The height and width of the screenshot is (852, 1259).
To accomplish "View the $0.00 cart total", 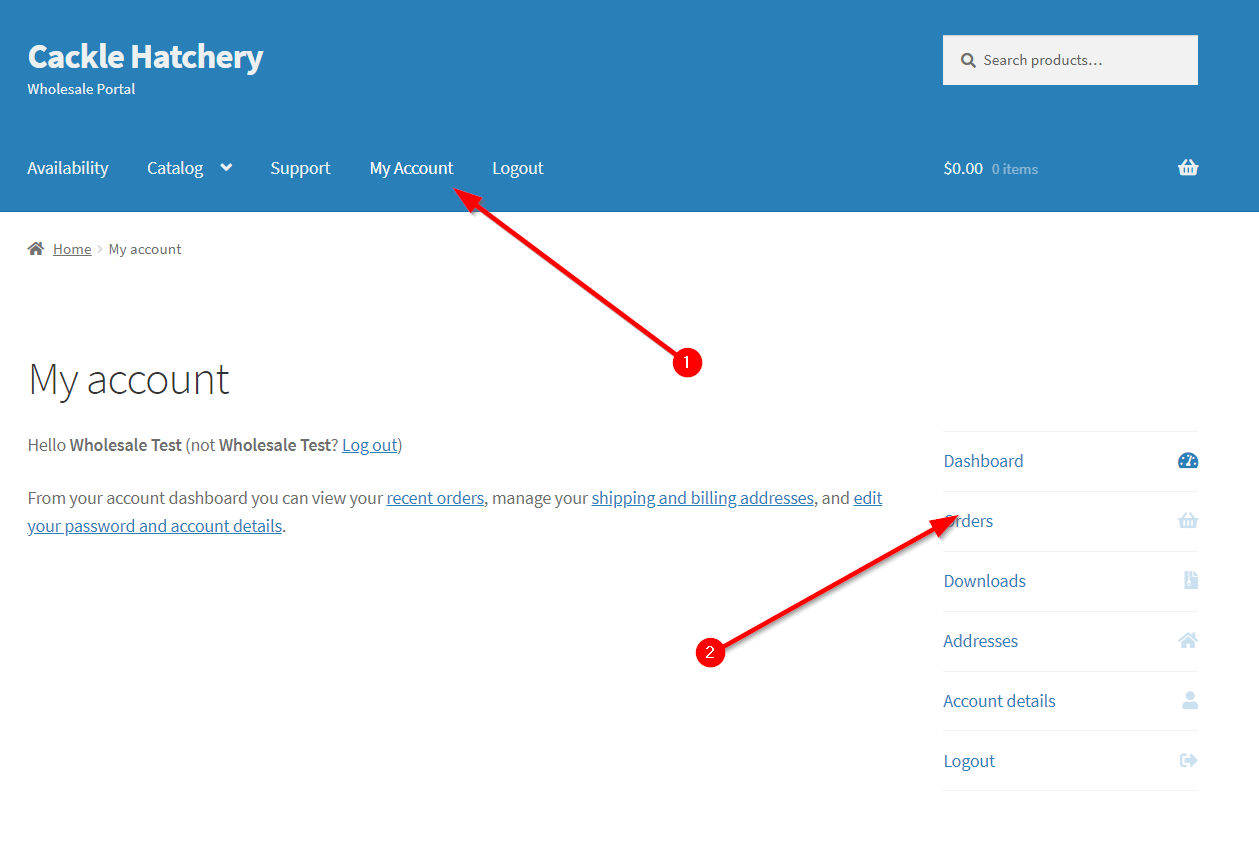I will coord(963,168).
